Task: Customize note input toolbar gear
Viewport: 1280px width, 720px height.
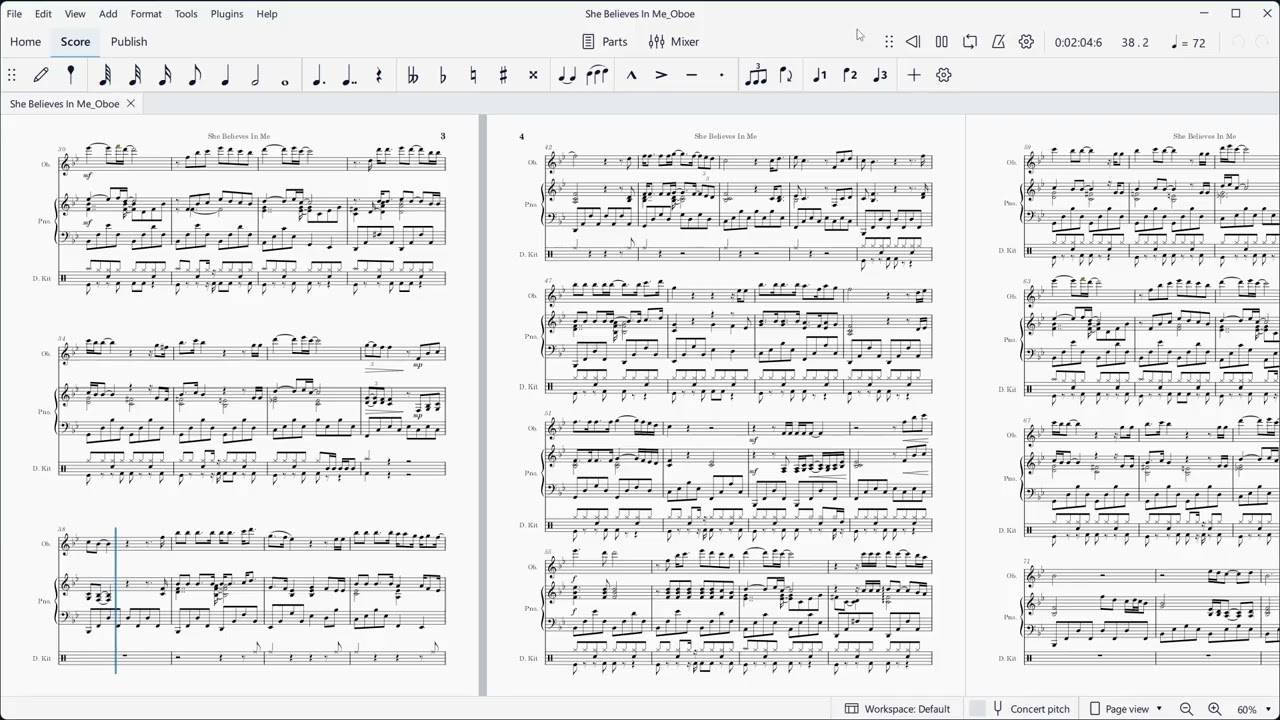Action: (x=944, y=75)
